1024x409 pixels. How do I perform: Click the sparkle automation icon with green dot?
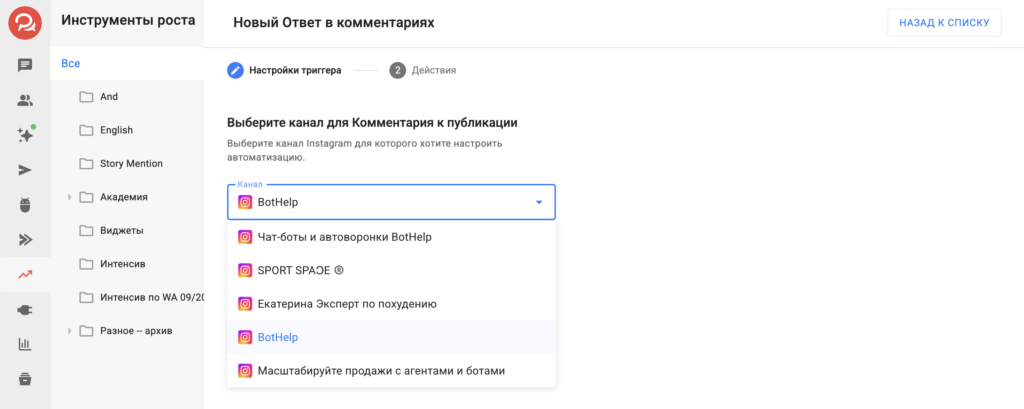pos(25,135)
